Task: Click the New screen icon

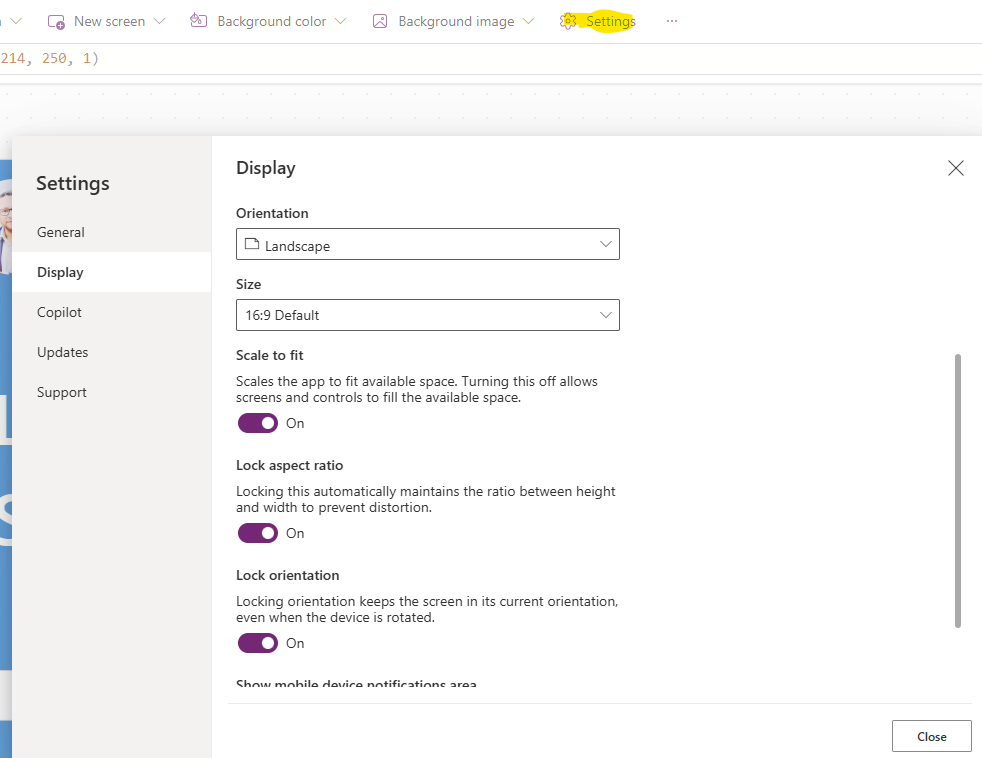Action: [x=56, y=21]
